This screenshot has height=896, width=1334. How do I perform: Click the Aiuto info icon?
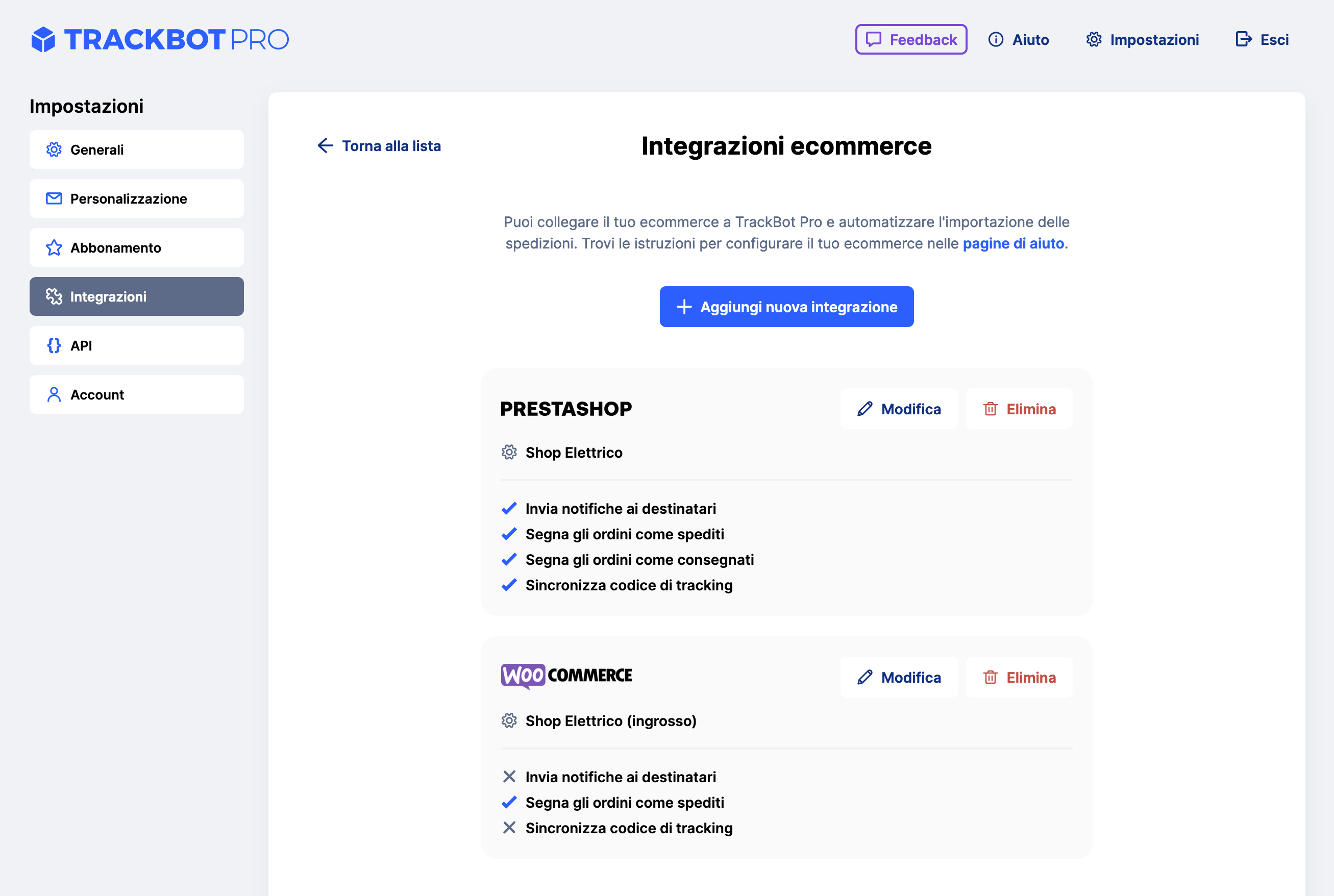[995, 39]
